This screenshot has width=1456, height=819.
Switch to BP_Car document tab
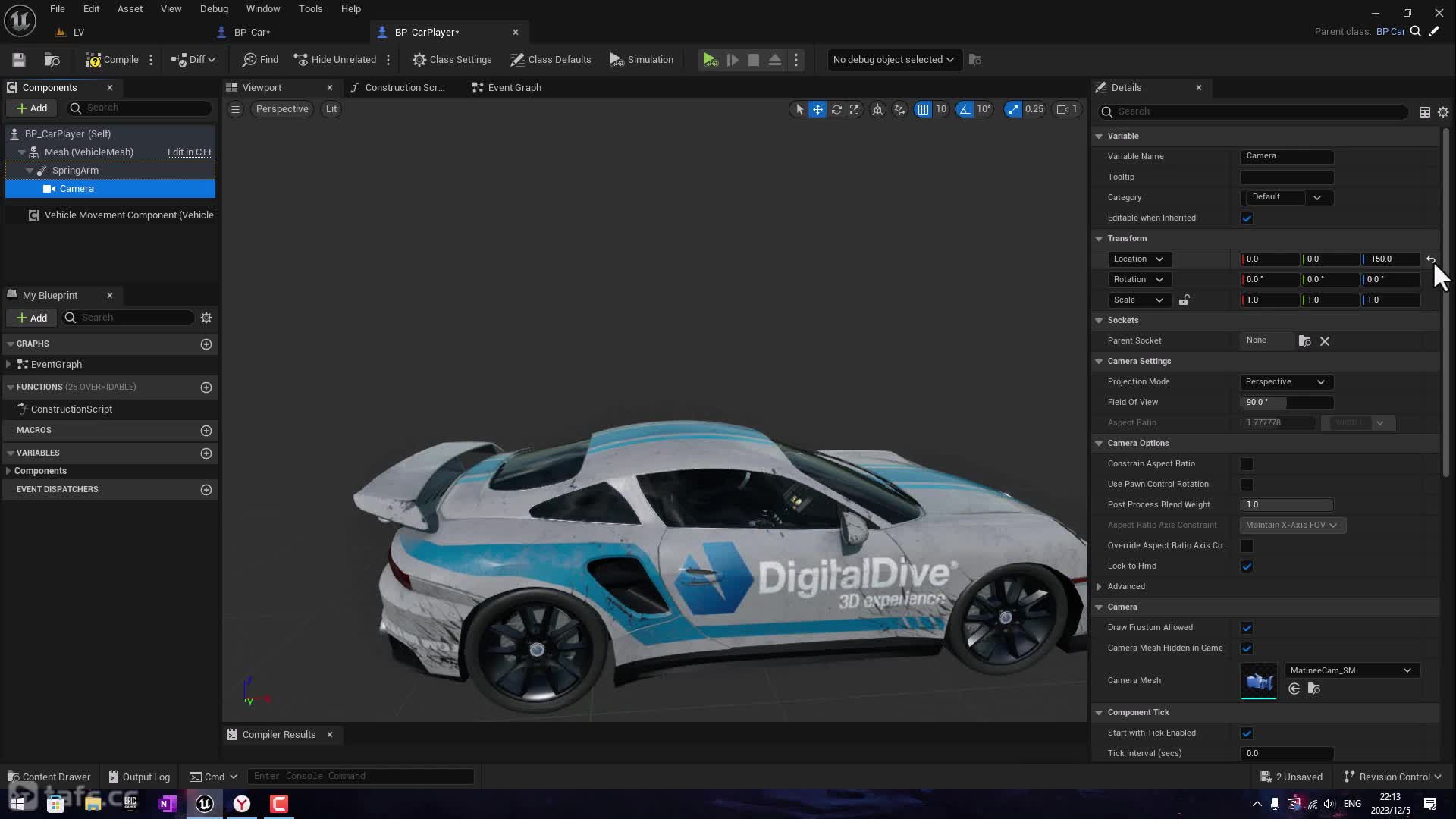tap(252, 33)
